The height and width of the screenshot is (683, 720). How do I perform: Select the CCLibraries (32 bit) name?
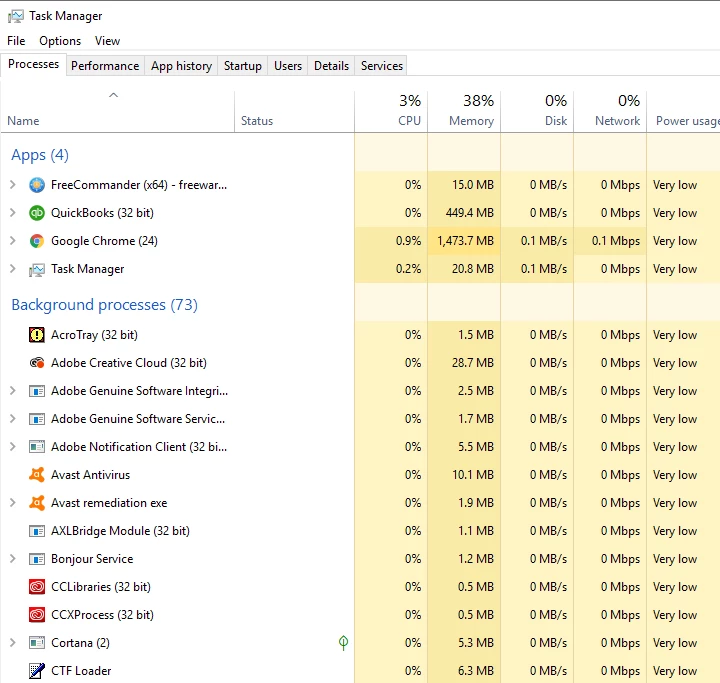coord(101,587)
